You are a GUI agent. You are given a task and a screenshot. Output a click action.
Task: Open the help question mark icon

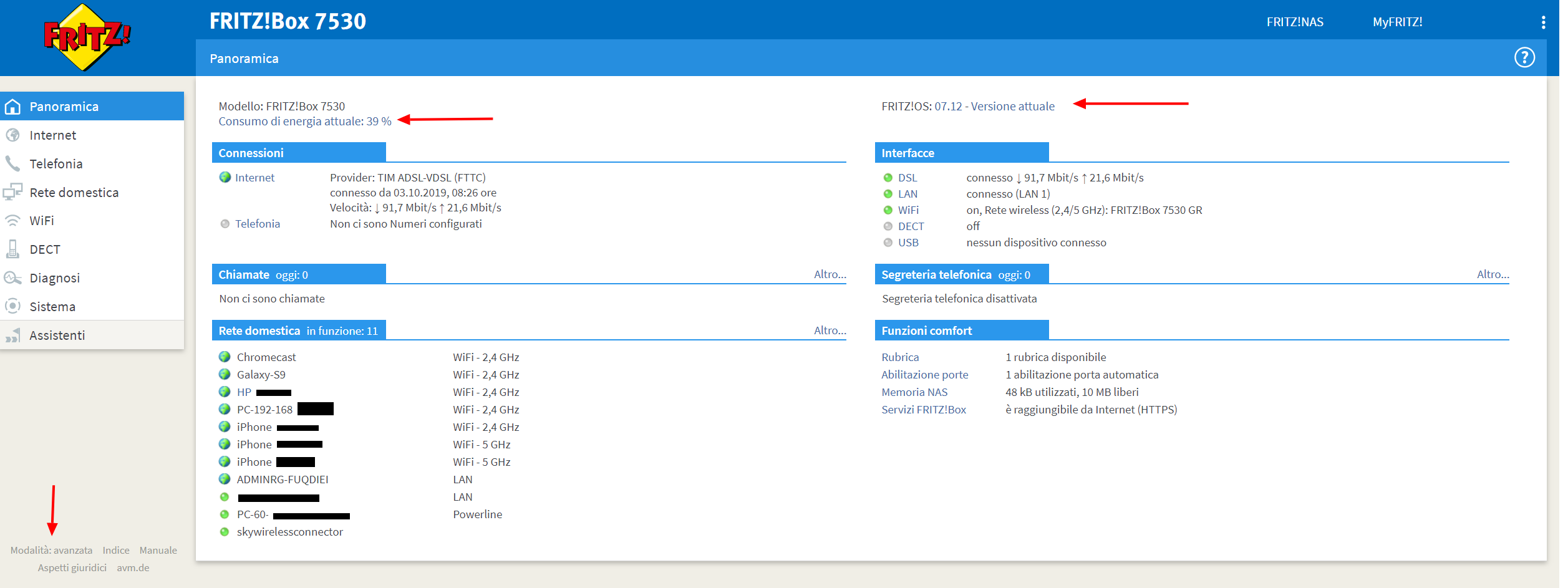[1524, 58]
